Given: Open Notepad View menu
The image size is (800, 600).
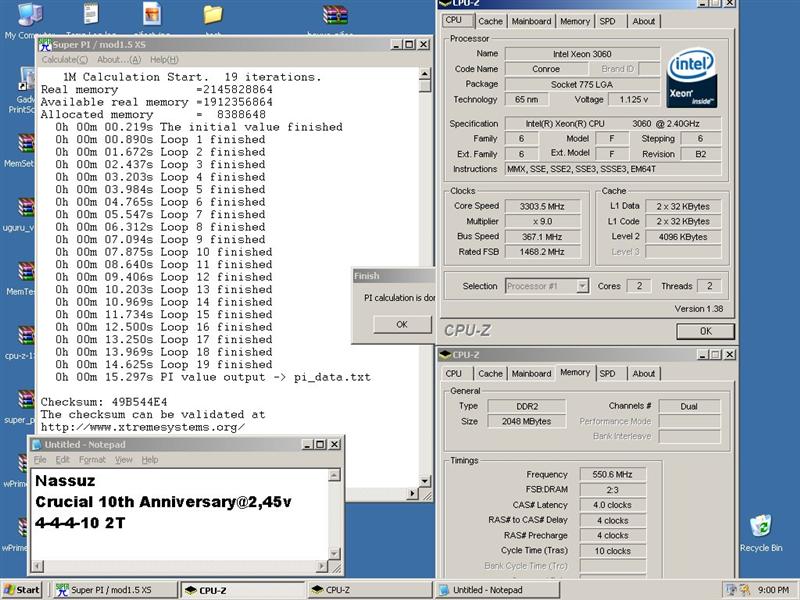Looking at the screenshot, I should pyautogui.click(x=123, y=460).
